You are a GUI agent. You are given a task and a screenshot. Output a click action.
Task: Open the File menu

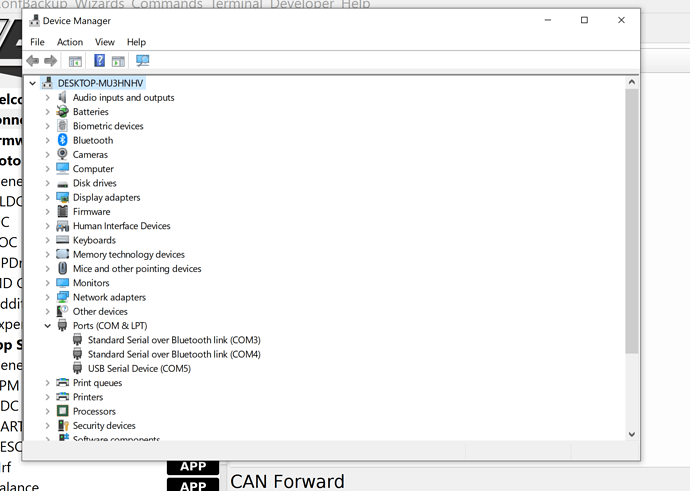tap(37, 42)
